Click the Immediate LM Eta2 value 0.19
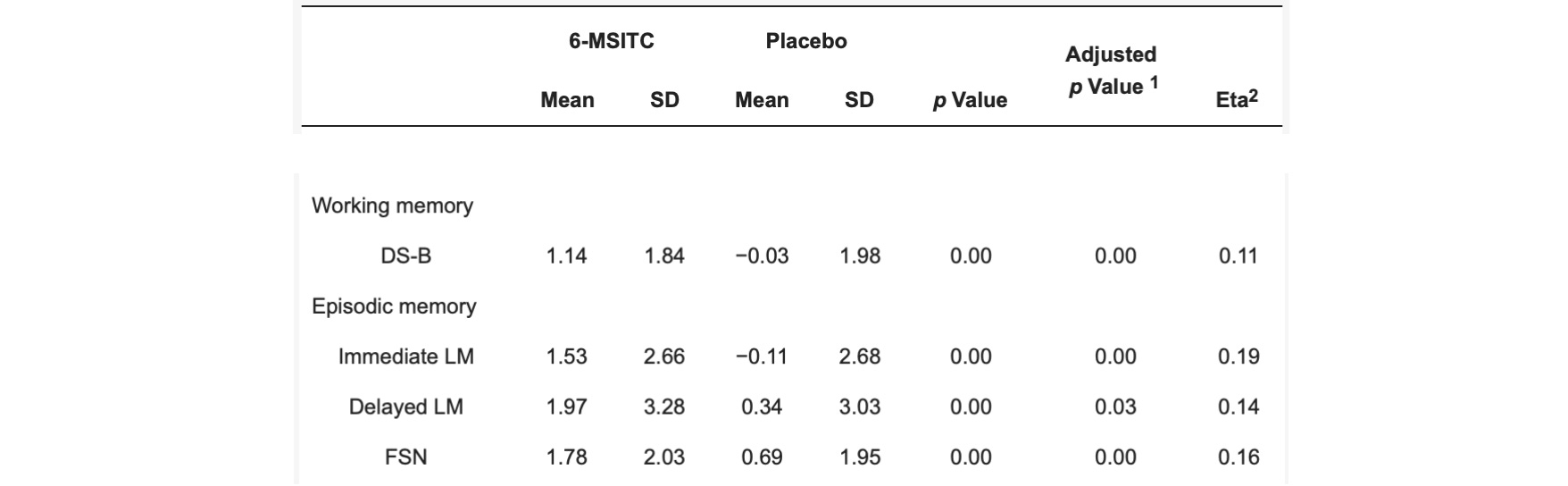Image resolution: width=1568 pixels, height=486 pixels. pos(1239,357)
